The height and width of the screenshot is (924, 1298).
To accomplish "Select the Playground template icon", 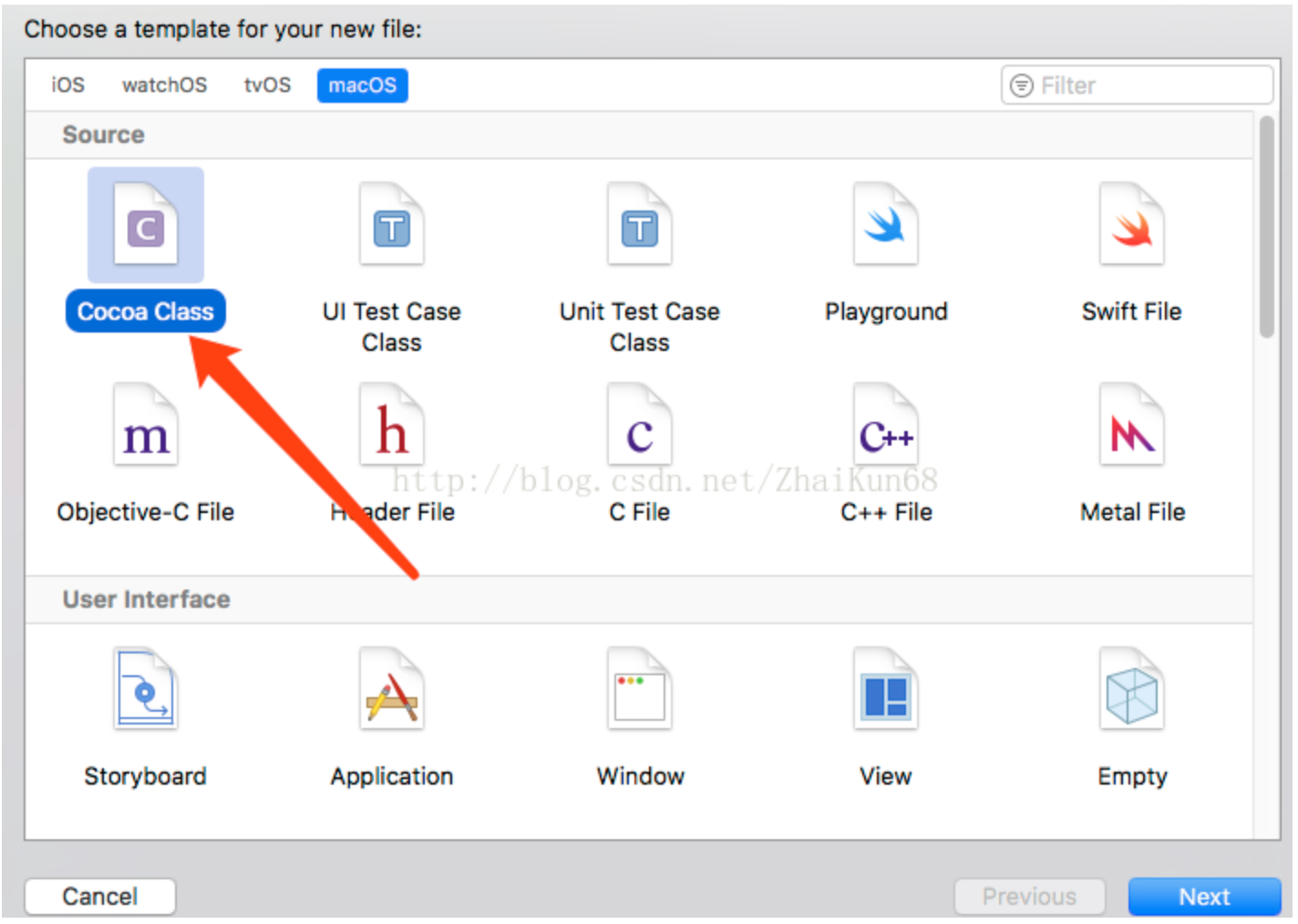I will [x=886, y=225].
